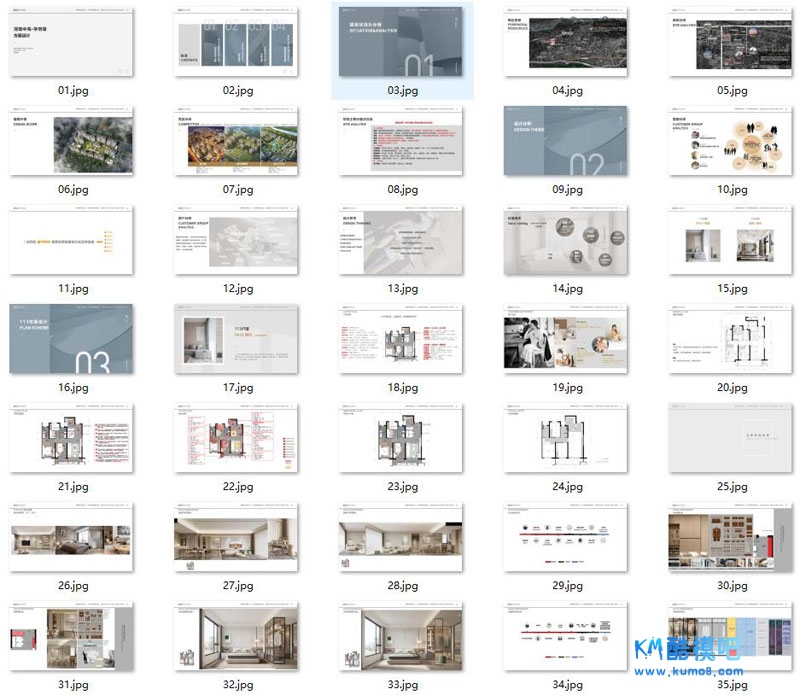The image size is (800, 695).
Task: Click the 32.jpg bedroom render thumbnail
Action: [x=237, y=636]
